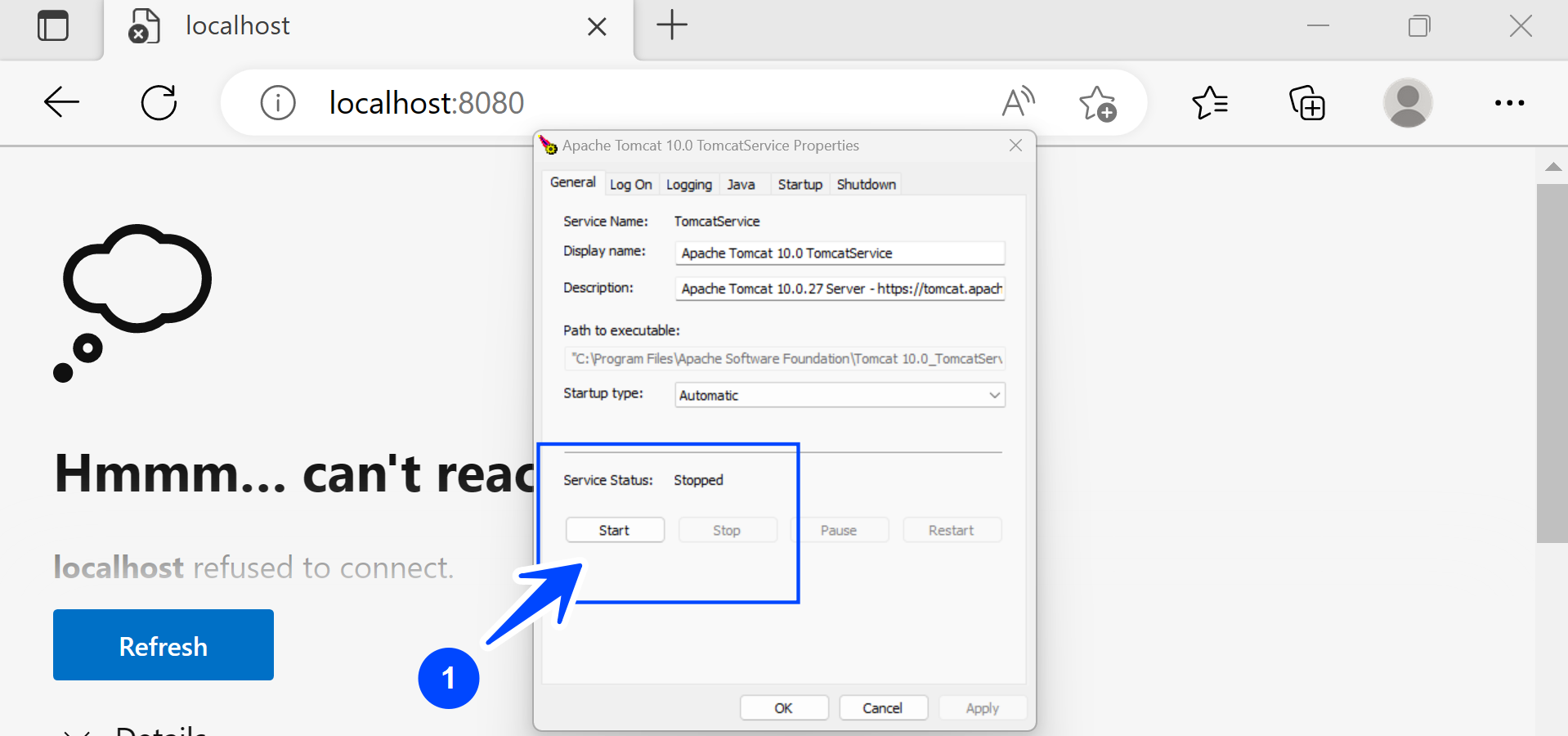Click the localhost tab page icon

(144, 26)
